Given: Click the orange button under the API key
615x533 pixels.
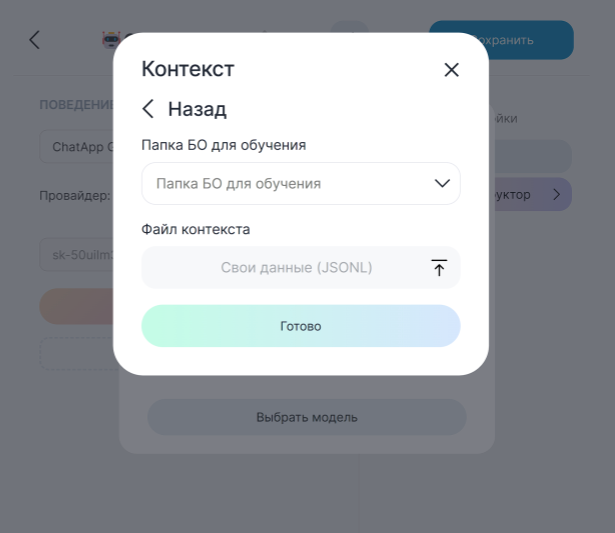Looking at the screenshot, I should pyautogui.click(x=77, y=306).
